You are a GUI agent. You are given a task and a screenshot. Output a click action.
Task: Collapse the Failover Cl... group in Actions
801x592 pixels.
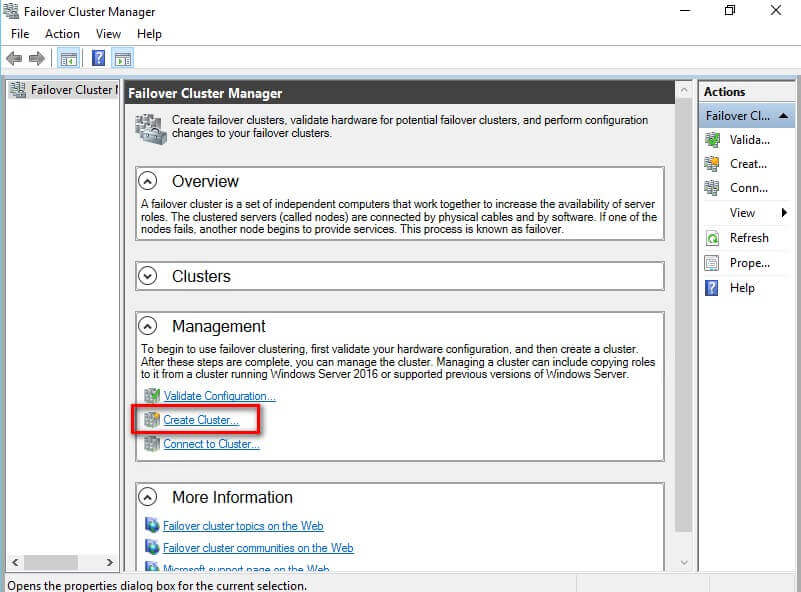(x=784, y=116)
